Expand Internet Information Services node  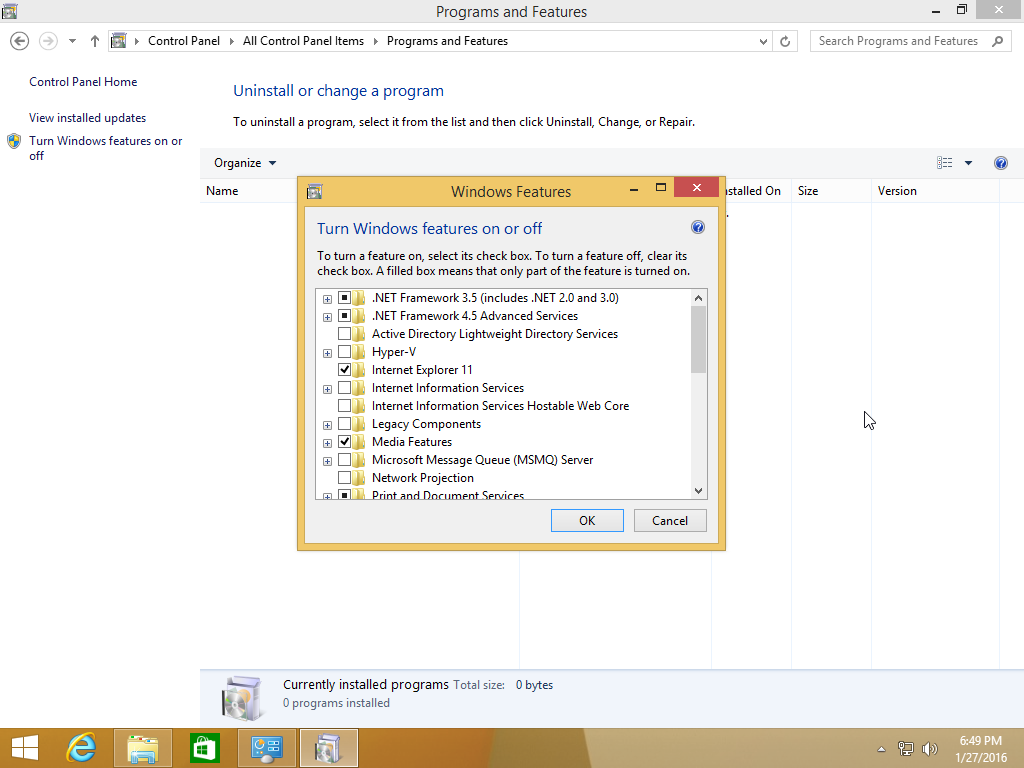(327, 389)
